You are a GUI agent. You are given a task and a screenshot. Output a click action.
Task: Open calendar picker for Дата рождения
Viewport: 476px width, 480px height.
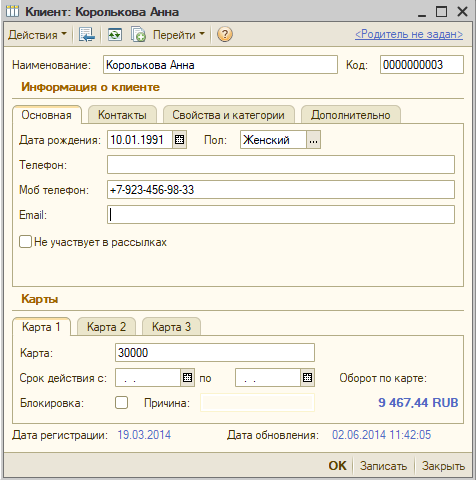(x=179, y=140)
